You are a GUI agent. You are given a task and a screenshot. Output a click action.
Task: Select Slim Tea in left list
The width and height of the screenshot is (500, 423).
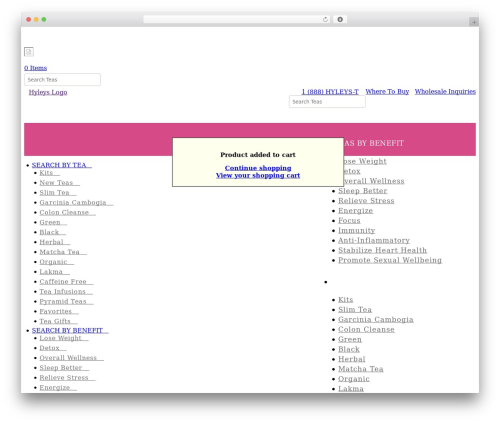tap(58, 193)
